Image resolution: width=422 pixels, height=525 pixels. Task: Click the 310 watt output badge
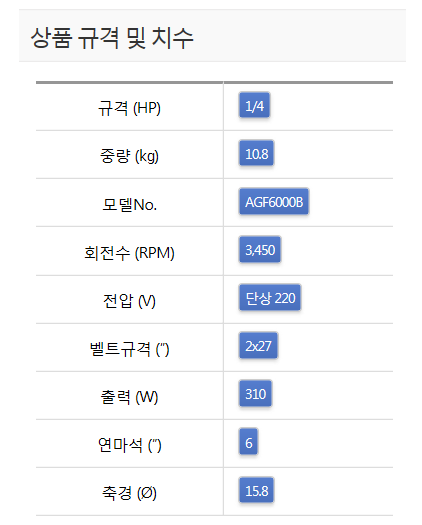click(x=255, y=393)
